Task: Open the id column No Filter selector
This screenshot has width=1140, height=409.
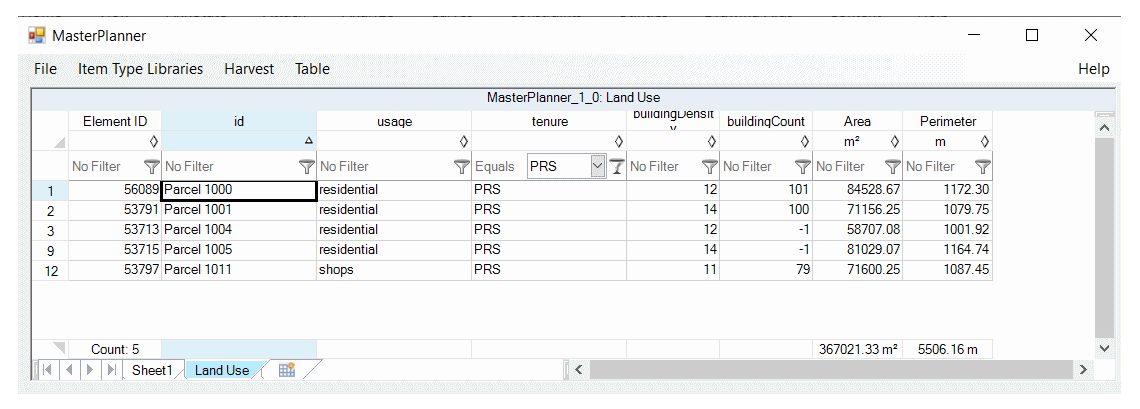Action: tap(190, 166)
